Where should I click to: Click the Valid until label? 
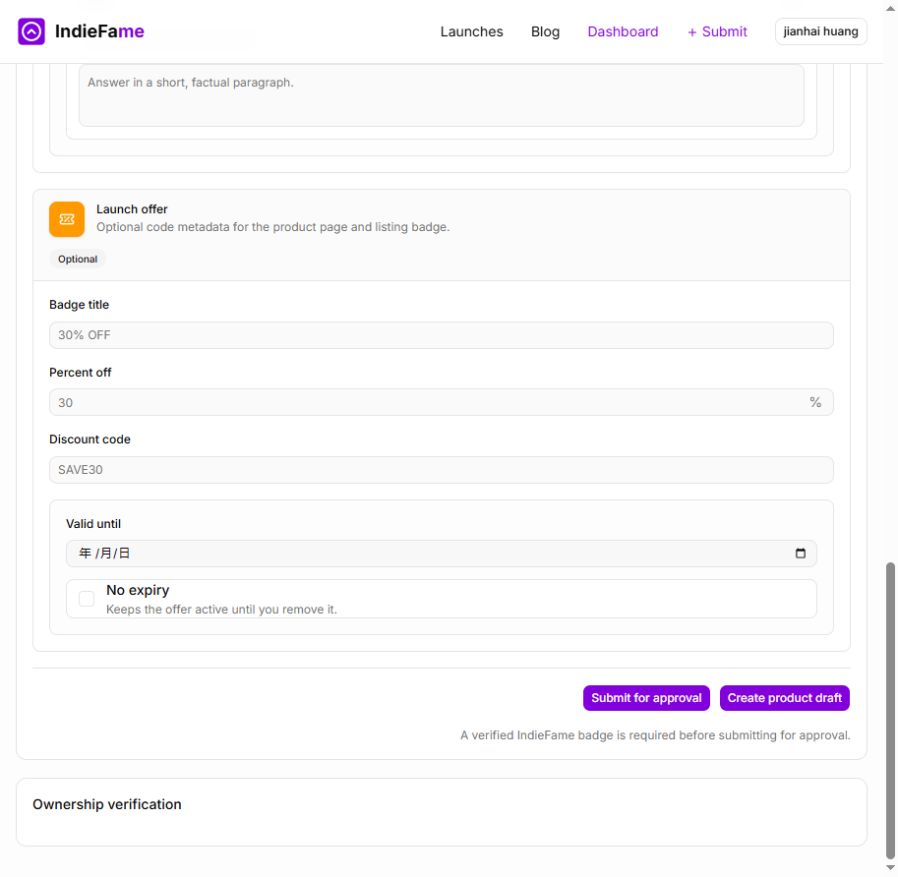click(x=93, y=524)
